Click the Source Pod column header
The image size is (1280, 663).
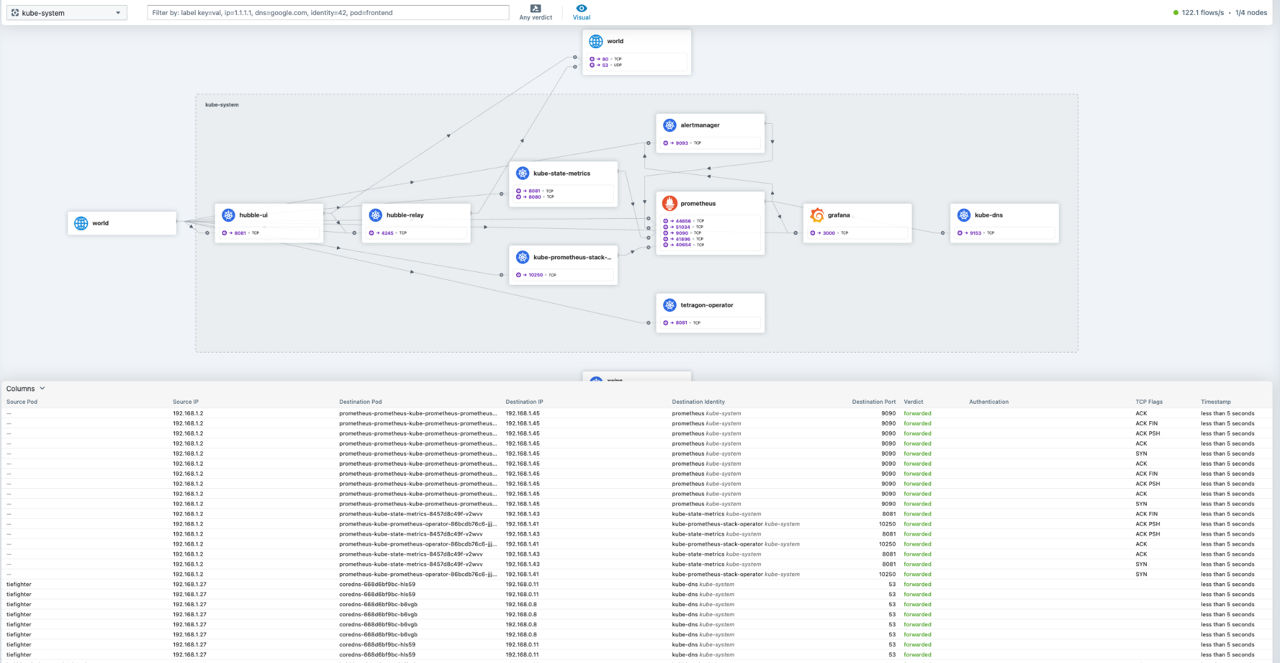[22, 402]
